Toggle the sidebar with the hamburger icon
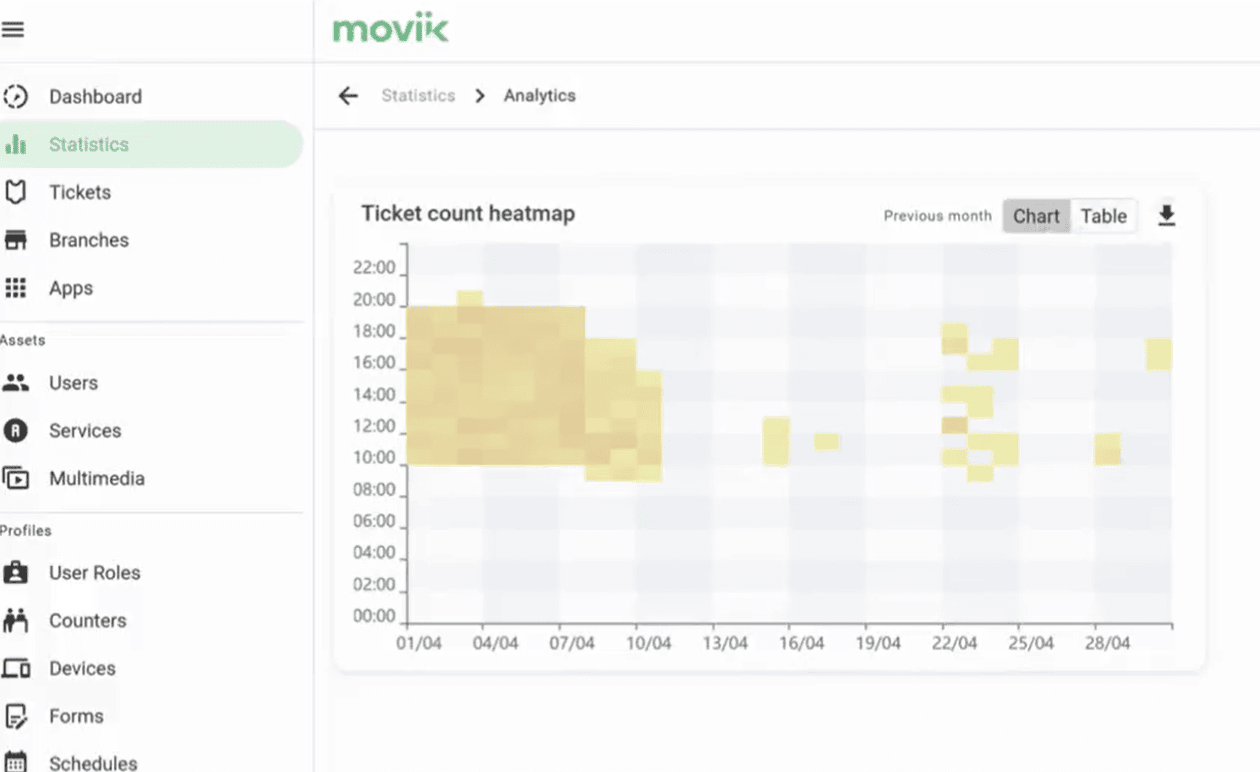Screen dimensions: 1260x772 (x=13, y=29)
